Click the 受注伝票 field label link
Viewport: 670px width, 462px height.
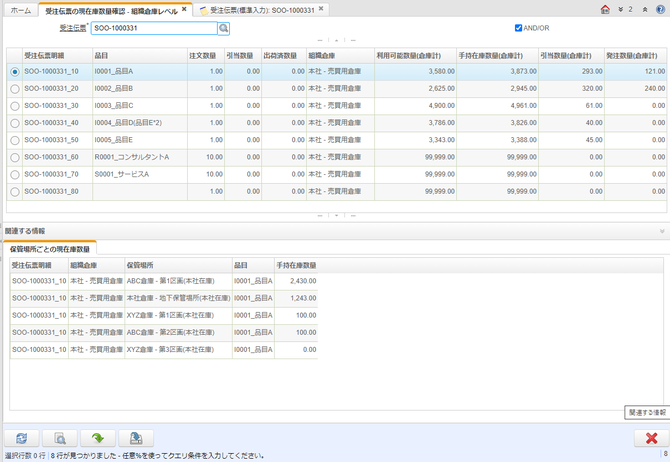73,28
